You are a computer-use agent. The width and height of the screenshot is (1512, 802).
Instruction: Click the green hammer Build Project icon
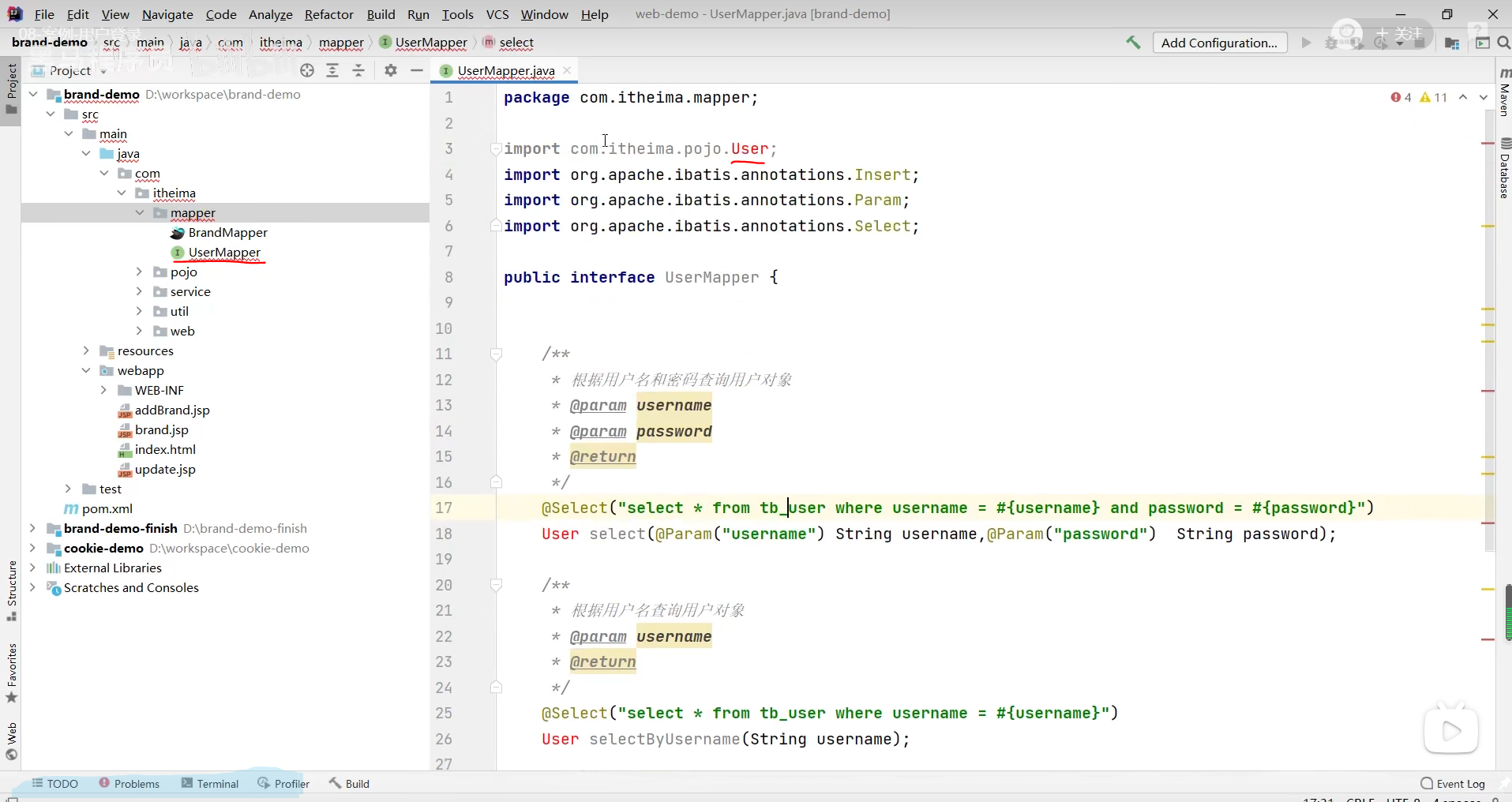[1133, 43]
